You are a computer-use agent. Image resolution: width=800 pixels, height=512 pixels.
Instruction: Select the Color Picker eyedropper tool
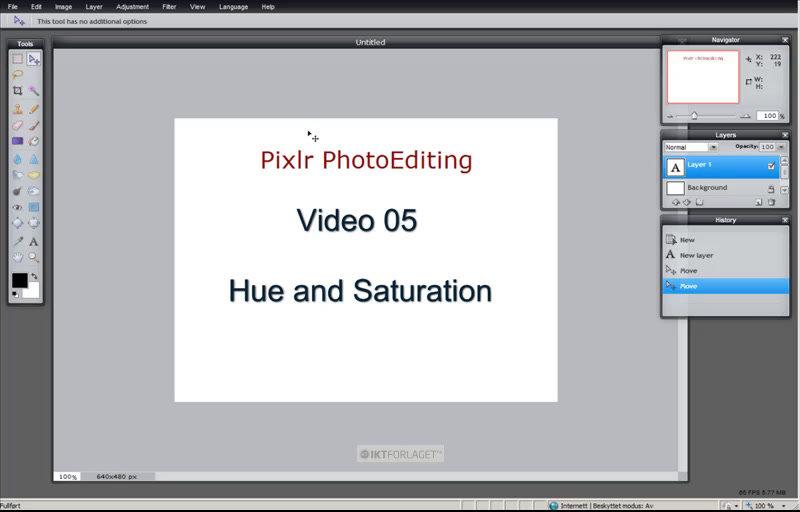[17, 241]
